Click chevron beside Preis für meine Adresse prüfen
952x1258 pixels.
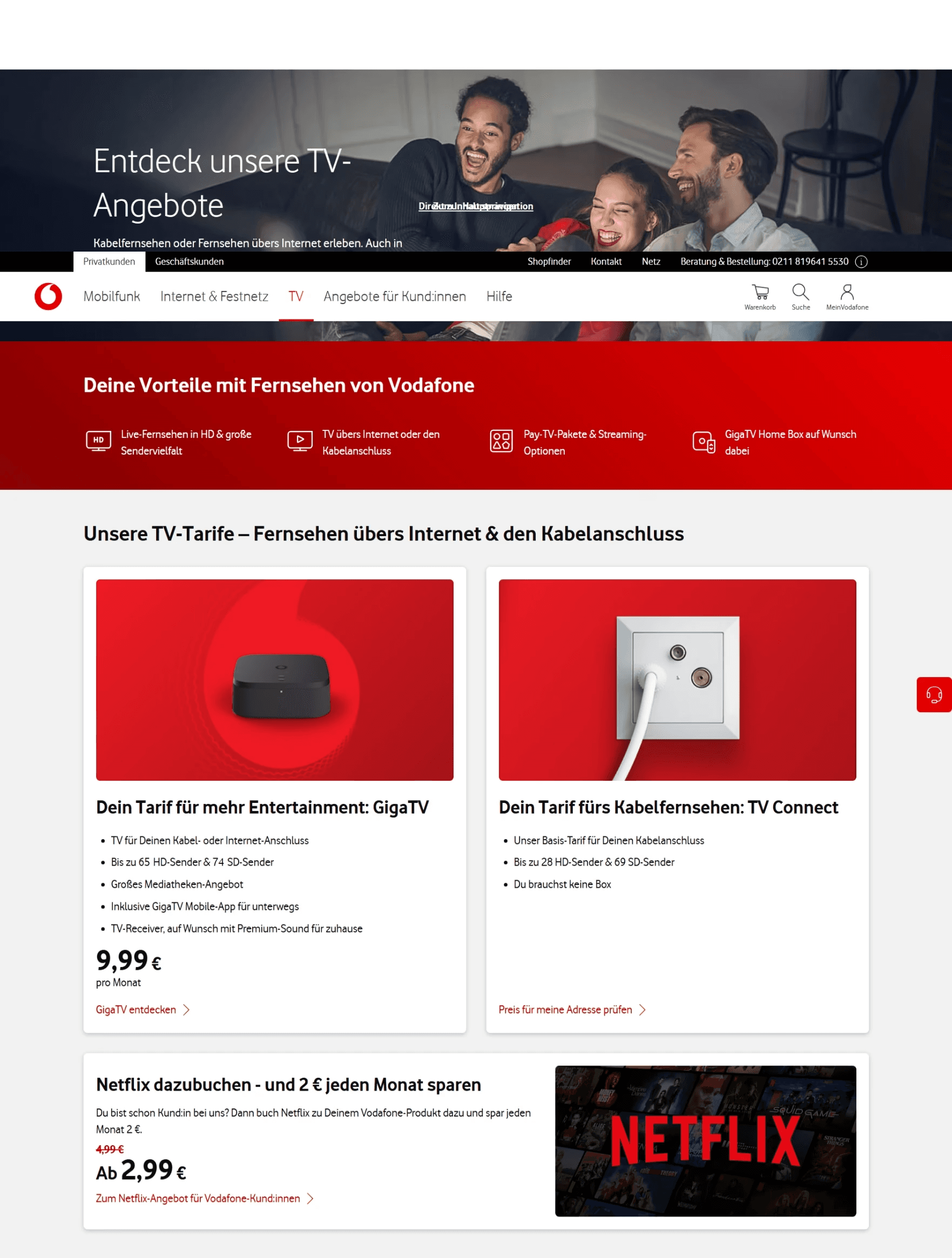click(643, 1010)
